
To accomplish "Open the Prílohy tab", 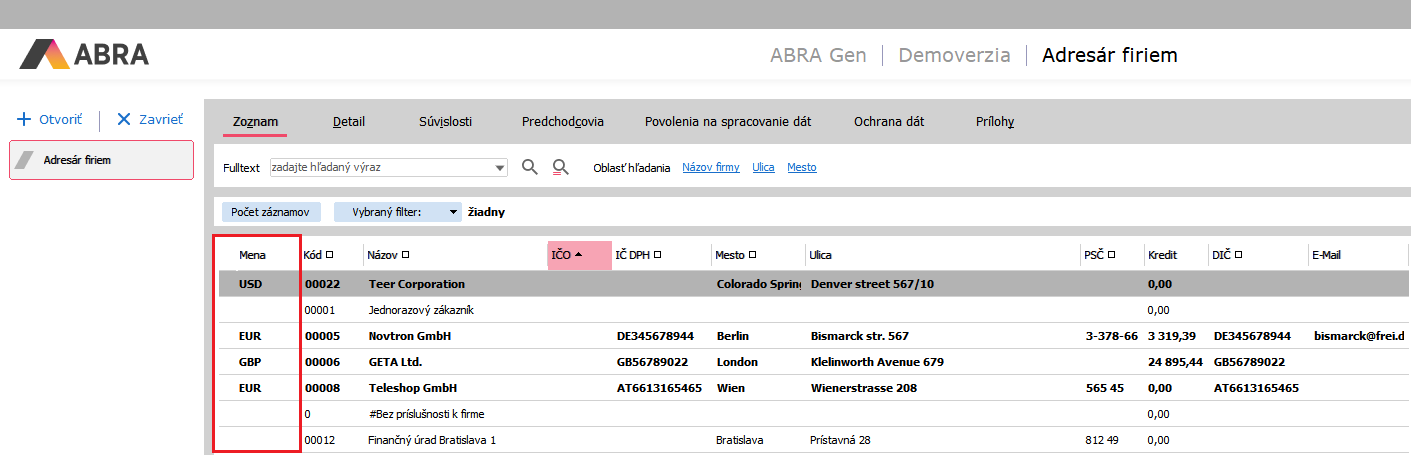I will (995, 122).
